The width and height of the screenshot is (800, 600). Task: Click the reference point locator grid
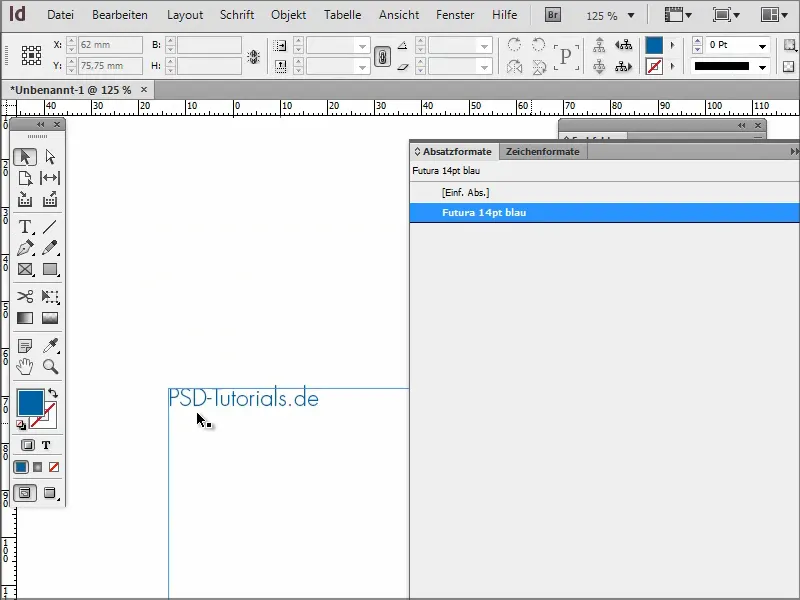click(x=31, y=55)
